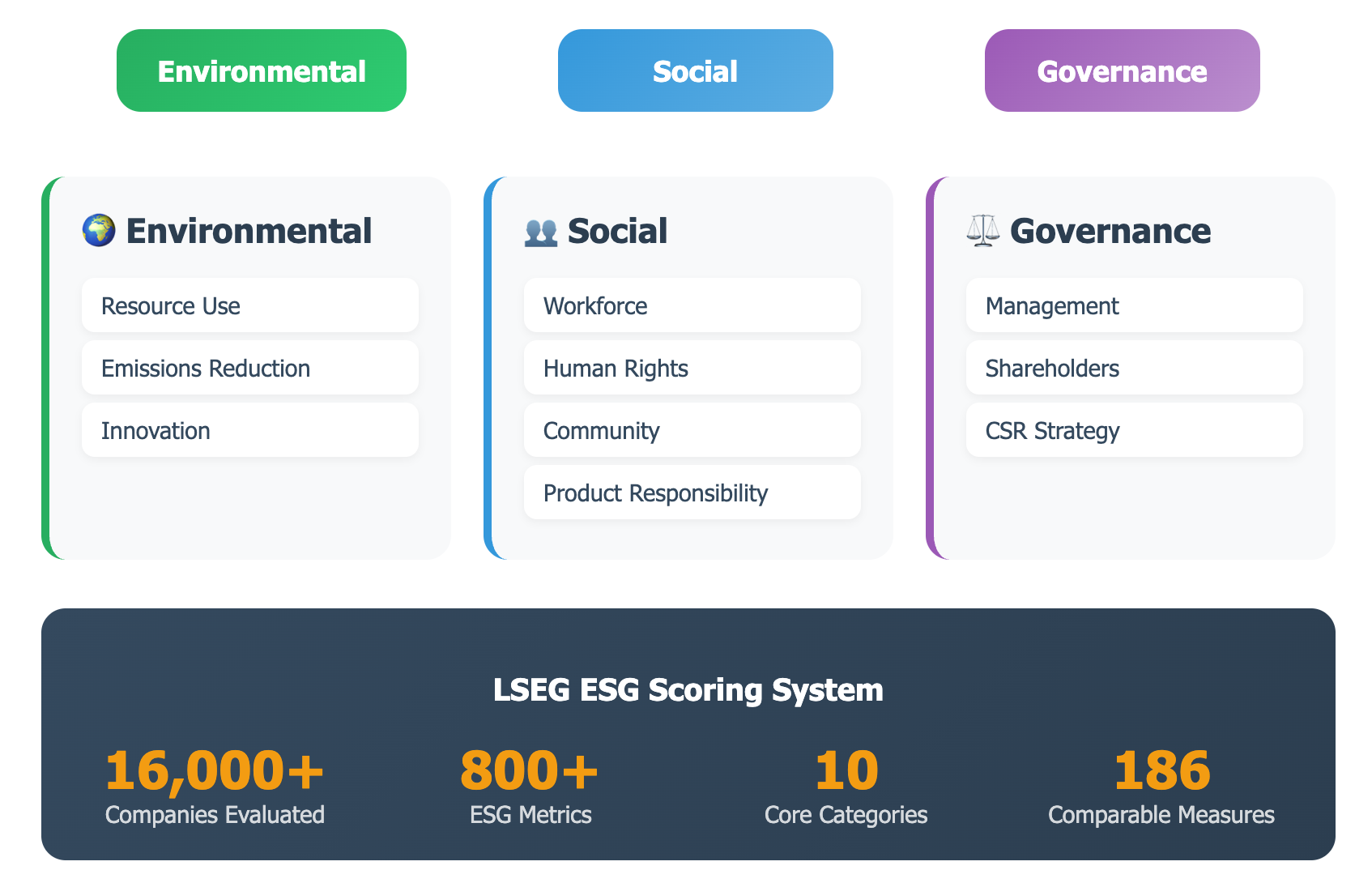Open the Emissions Reduction item
This screenshot has width=1372, height=870.
click(x=249, y=369)
